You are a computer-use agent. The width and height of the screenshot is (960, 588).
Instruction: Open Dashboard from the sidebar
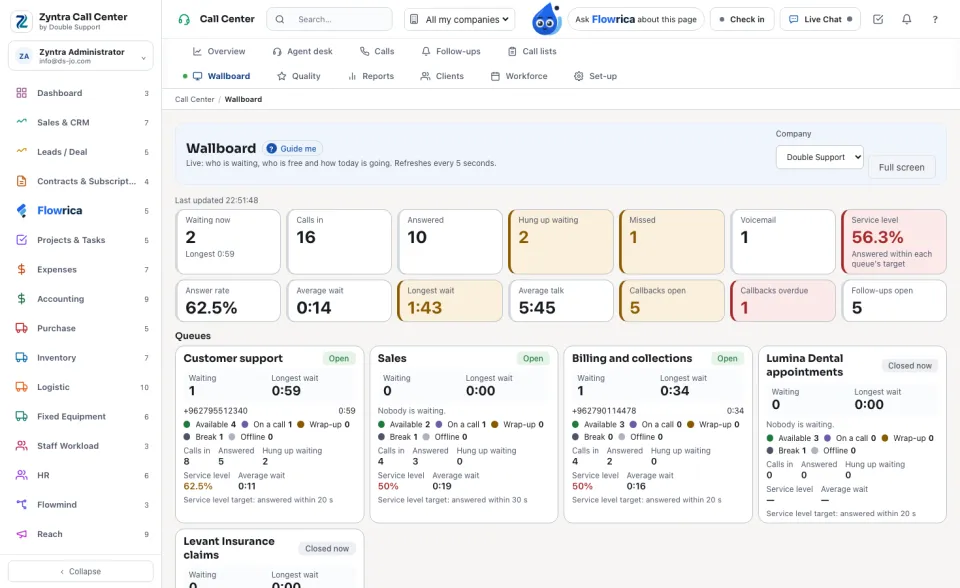point(81,93)
